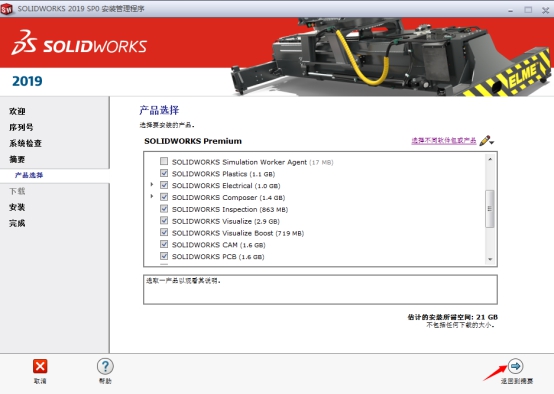The height and width of the screenshot is (394, 554).
Task: Open the select different package link
Action: coord(444,140)
